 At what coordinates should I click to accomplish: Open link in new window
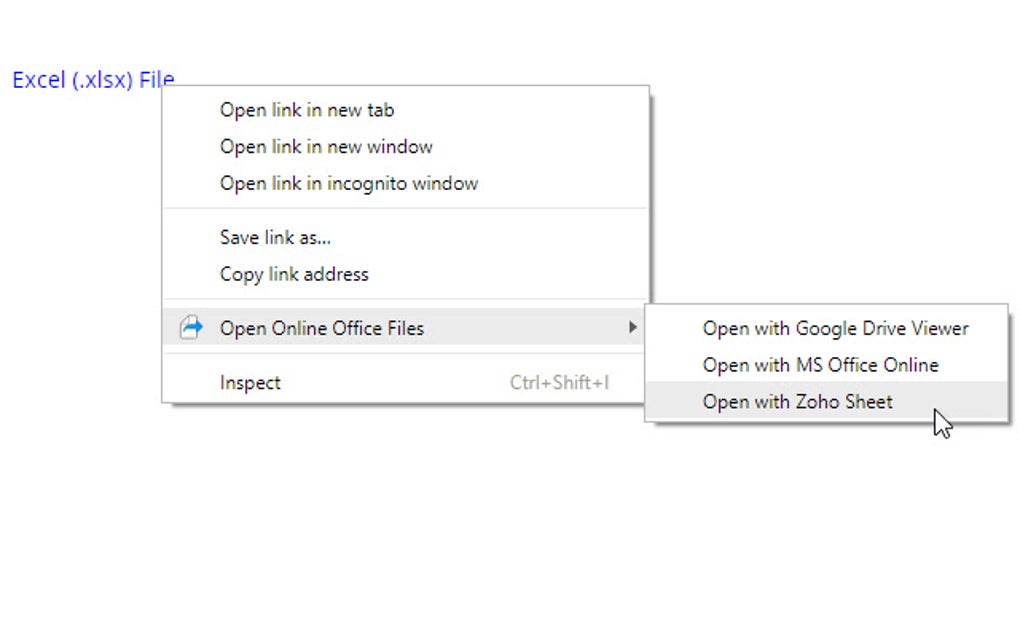[326, 146]
